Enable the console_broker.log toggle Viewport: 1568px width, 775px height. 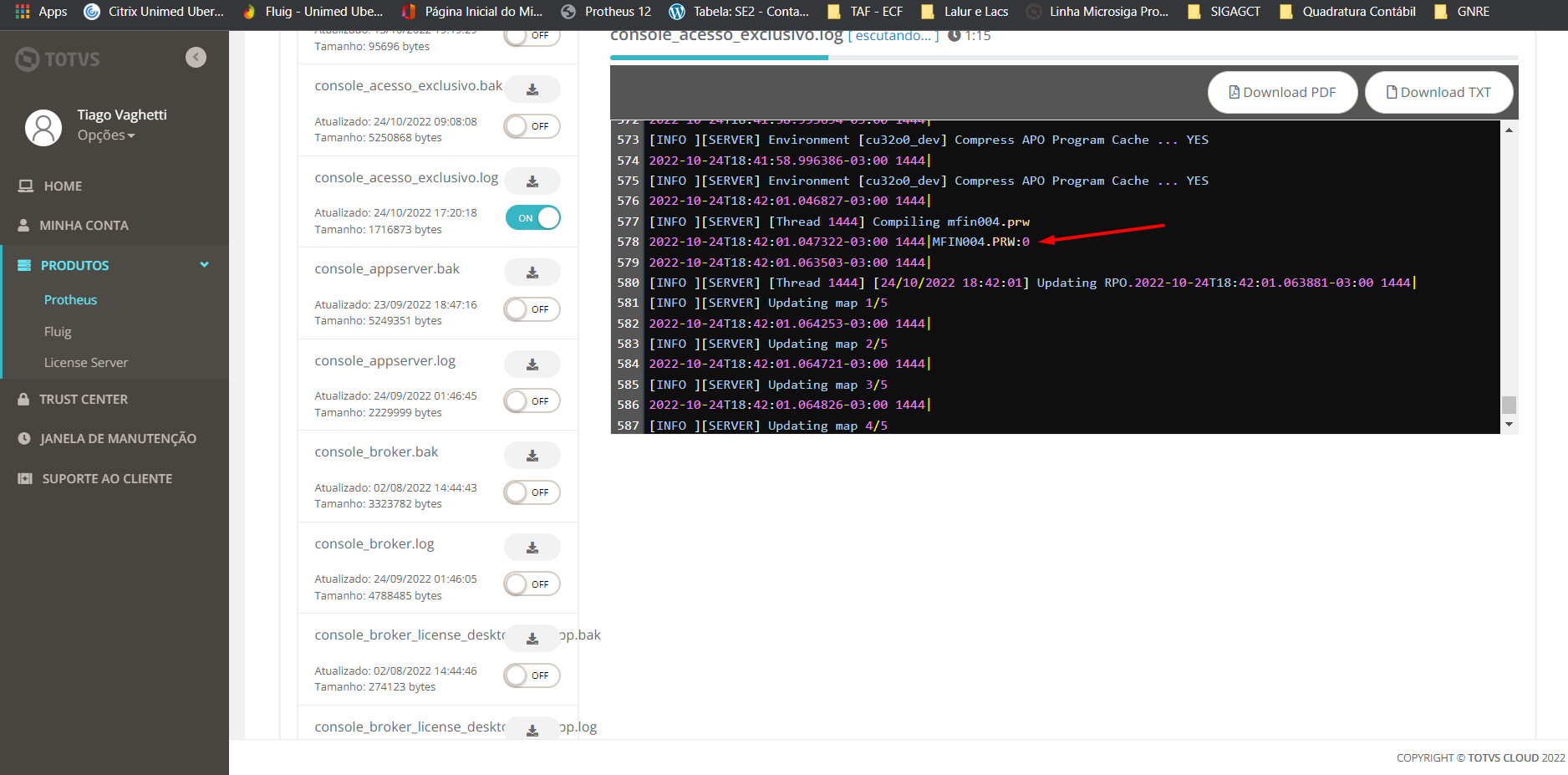(x=532, y=584)
